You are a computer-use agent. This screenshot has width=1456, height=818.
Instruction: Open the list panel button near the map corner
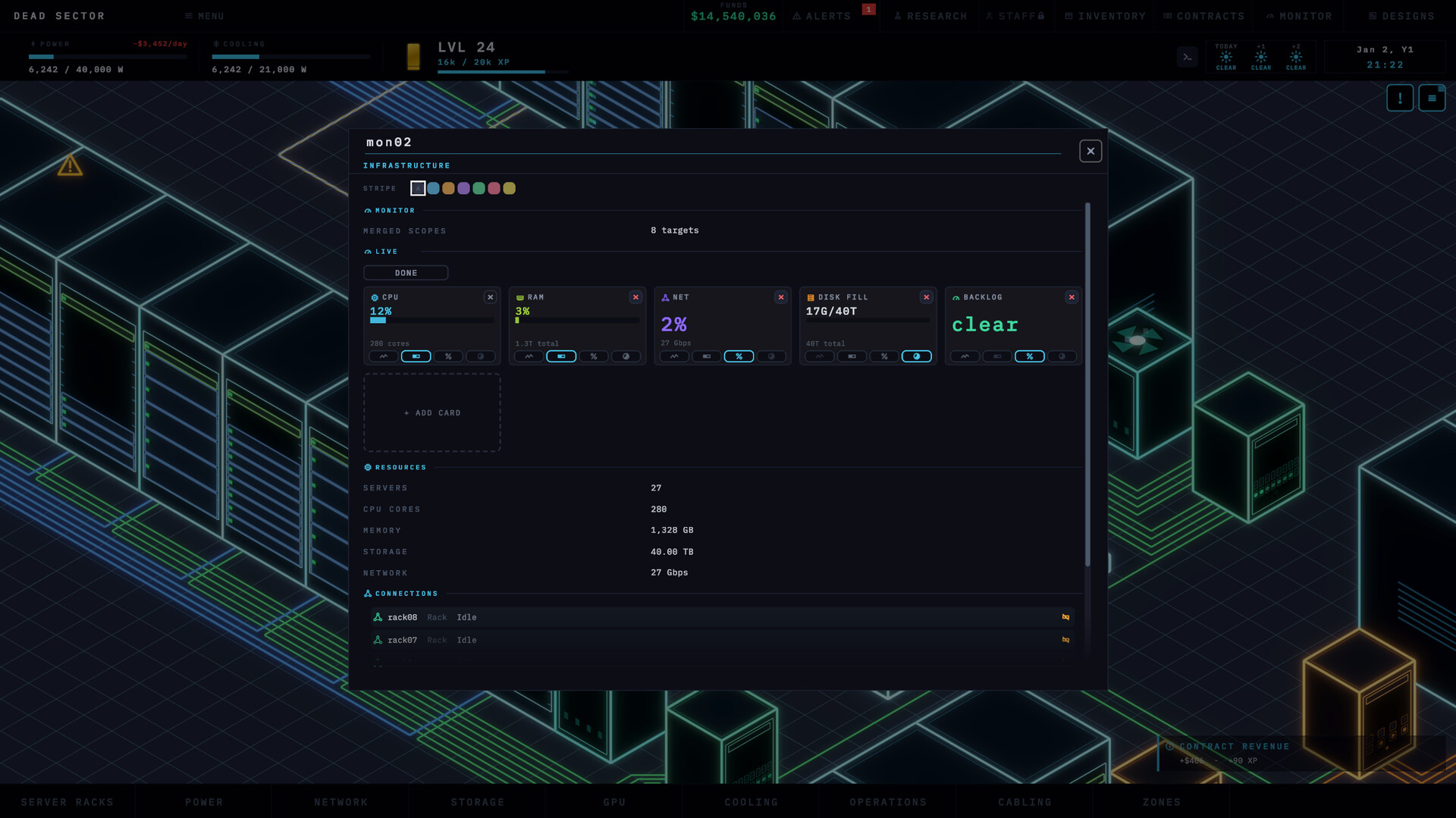[x=1432, y=98]
